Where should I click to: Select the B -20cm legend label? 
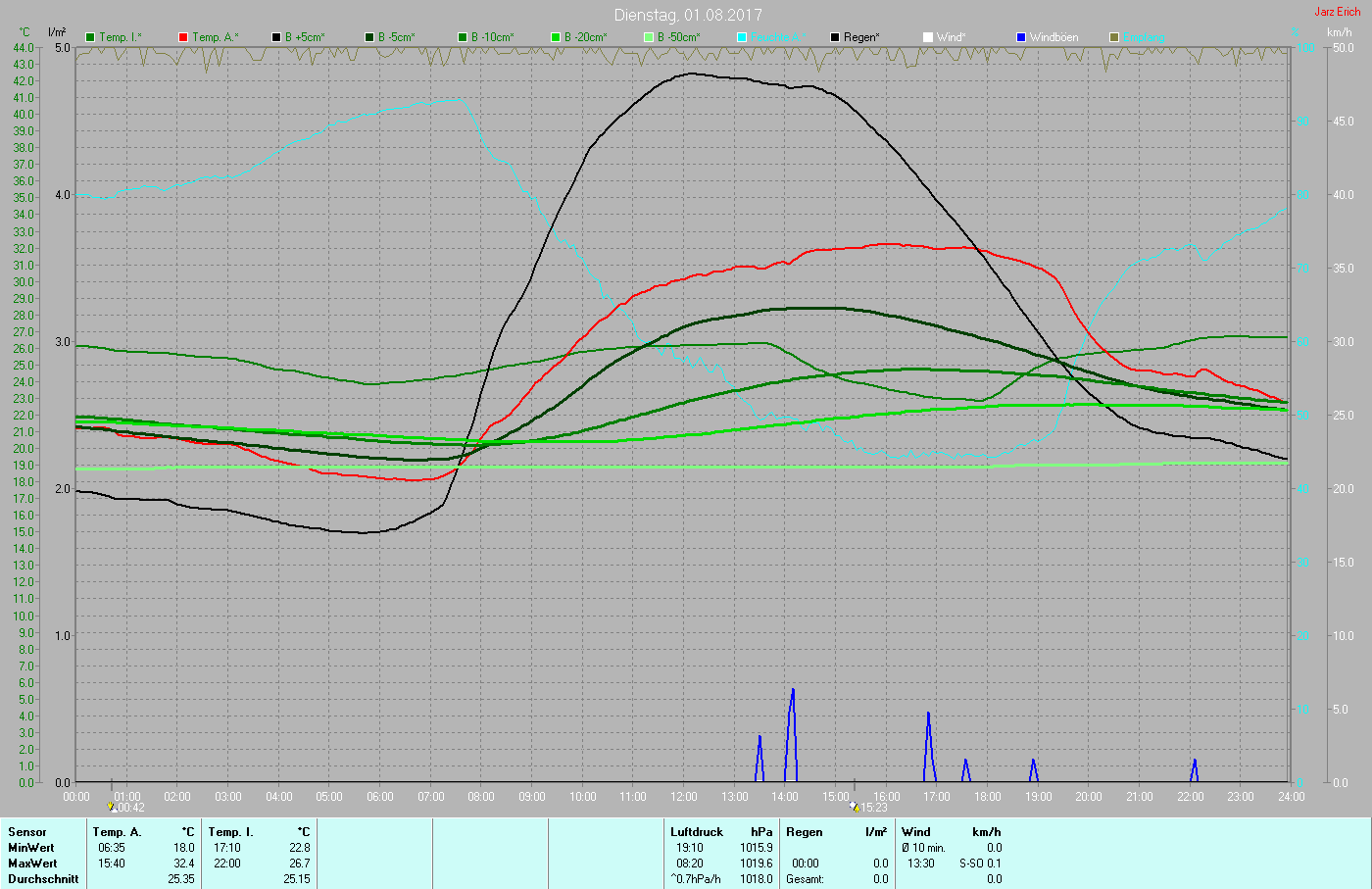coord(585,37)
